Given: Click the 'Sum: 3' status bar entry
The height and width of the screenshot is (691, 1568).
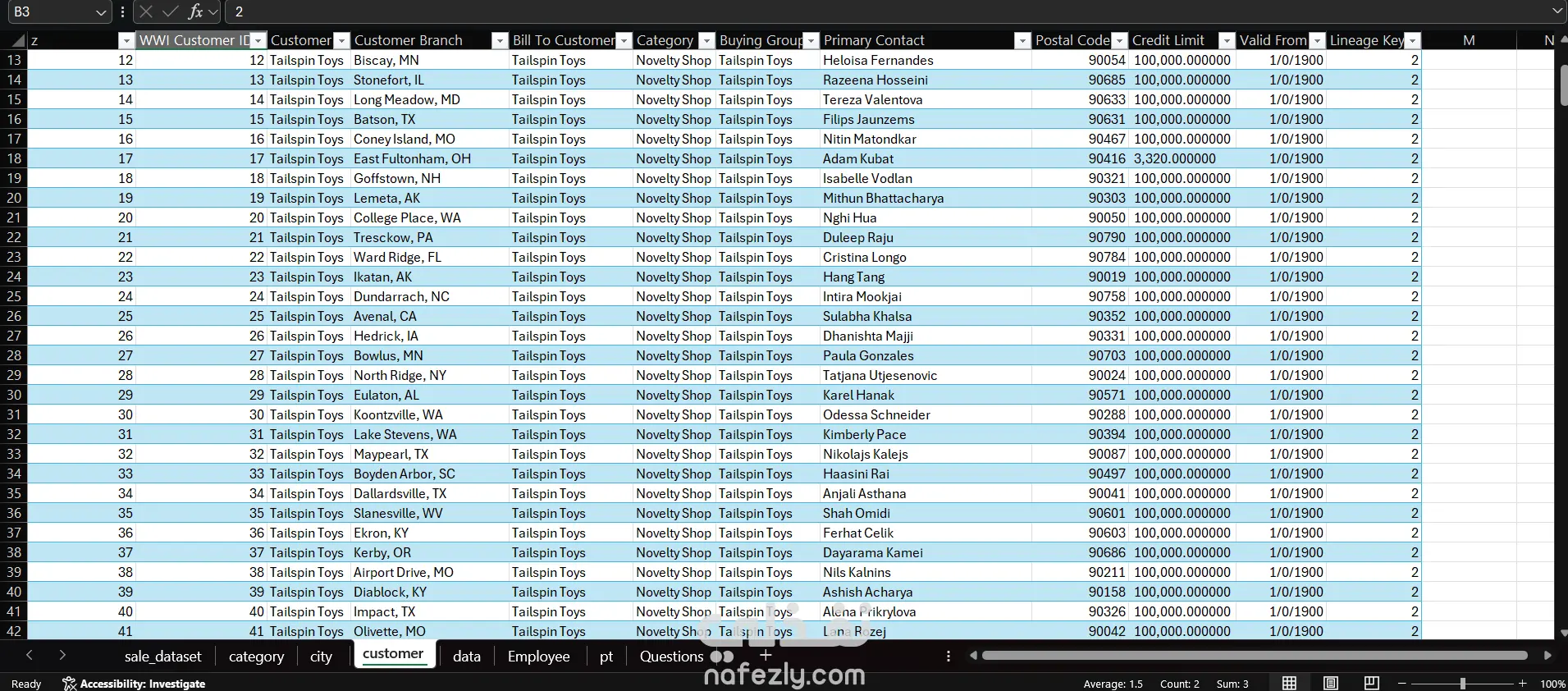Looking at the screenshot, I should point(1232,684).
